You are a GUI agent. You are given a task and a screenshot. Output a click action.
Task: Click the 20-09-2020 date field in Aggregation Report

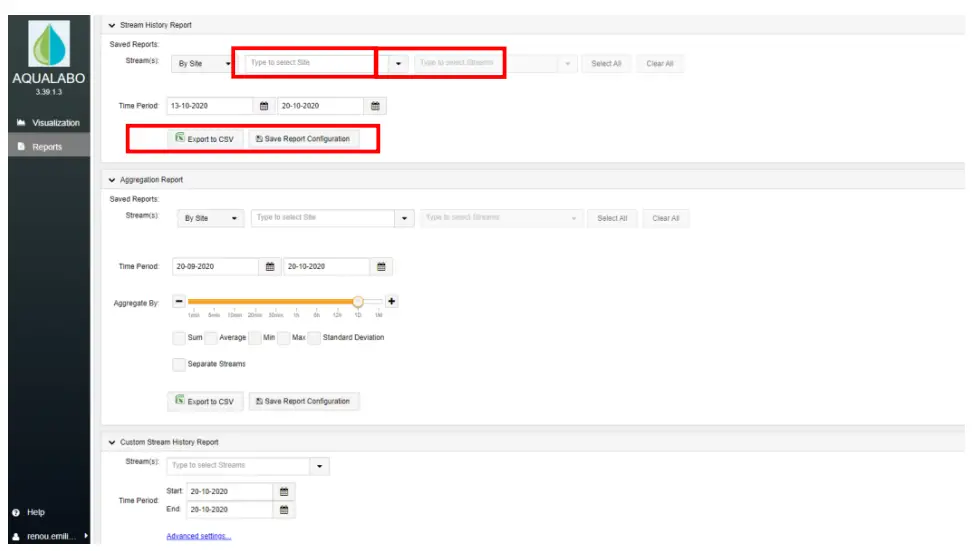(x=215, y=267)
